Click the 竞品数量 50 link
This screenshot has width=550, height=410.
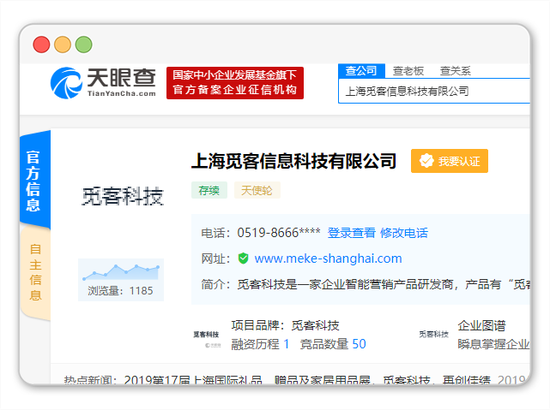point(333,344)
